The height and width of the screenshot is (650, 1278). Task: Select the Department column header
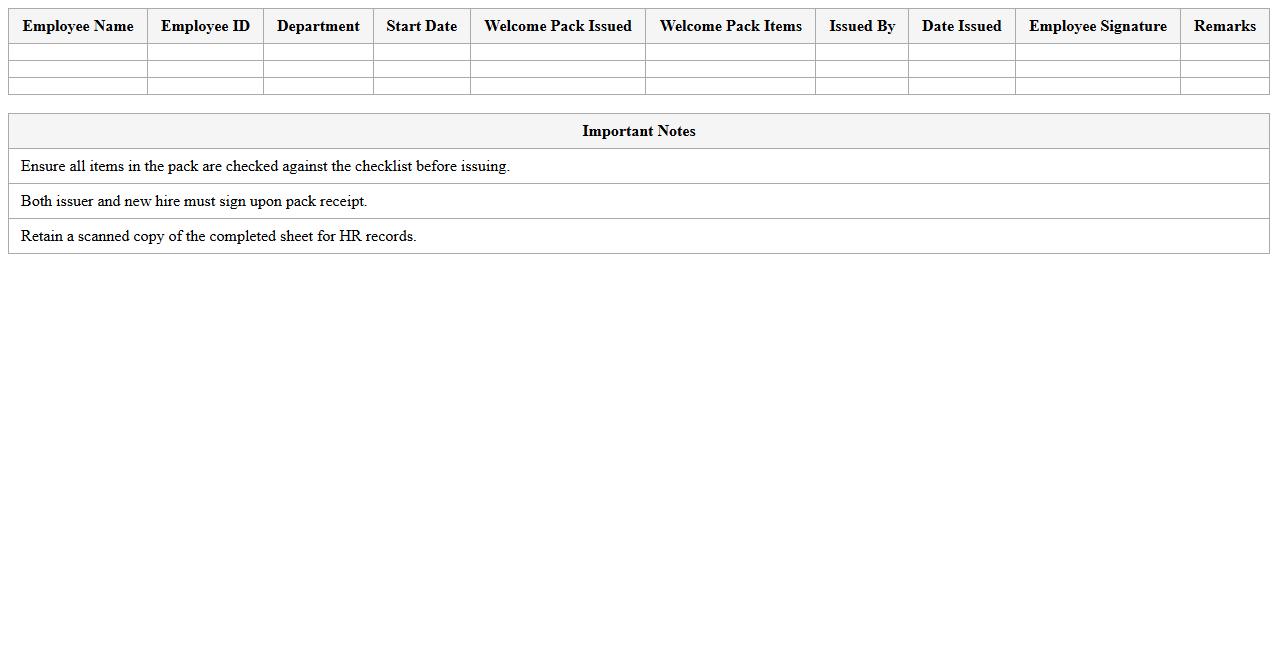tap(317, 26)
